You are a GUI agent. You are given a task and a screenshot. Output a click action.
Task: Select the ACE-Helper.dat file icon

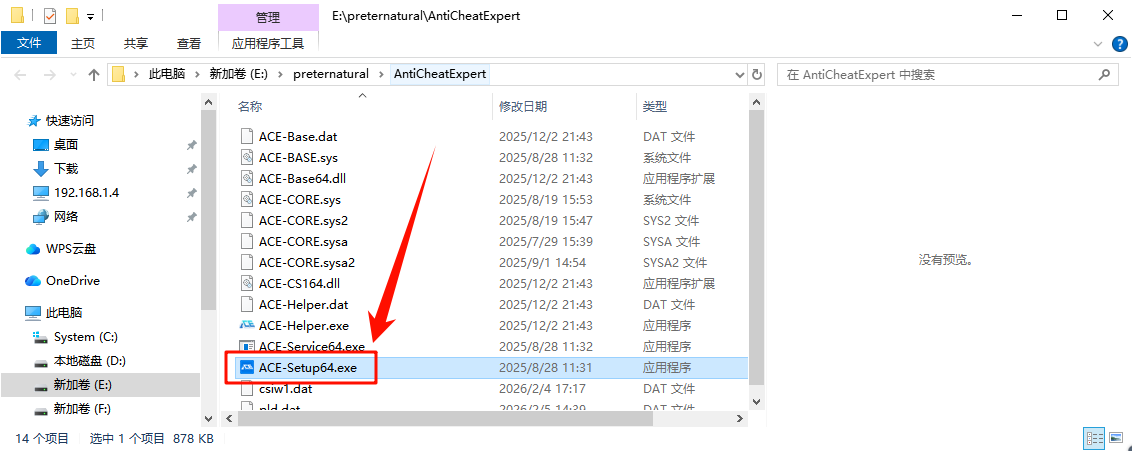pos(247,305)
